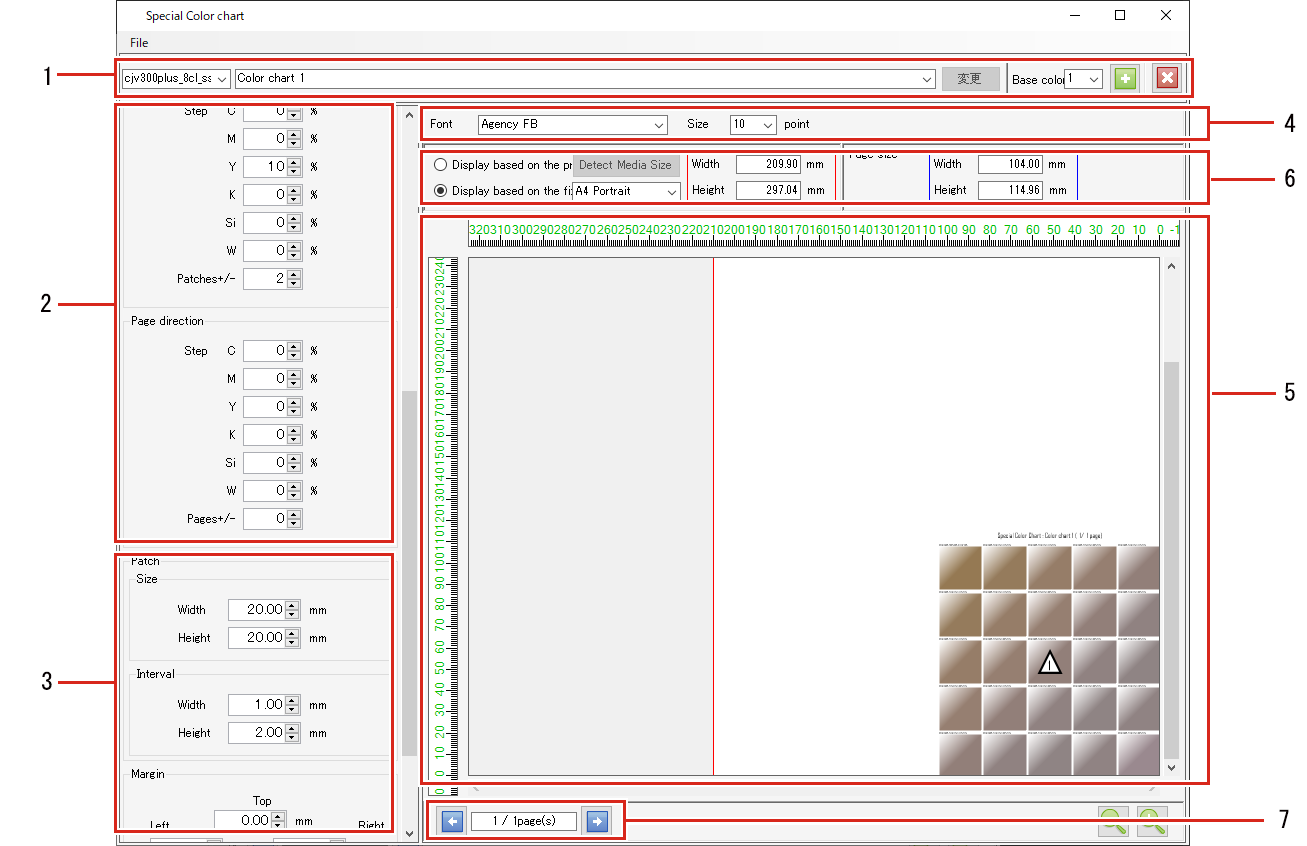Open the File menu

(x=138, y=43)
